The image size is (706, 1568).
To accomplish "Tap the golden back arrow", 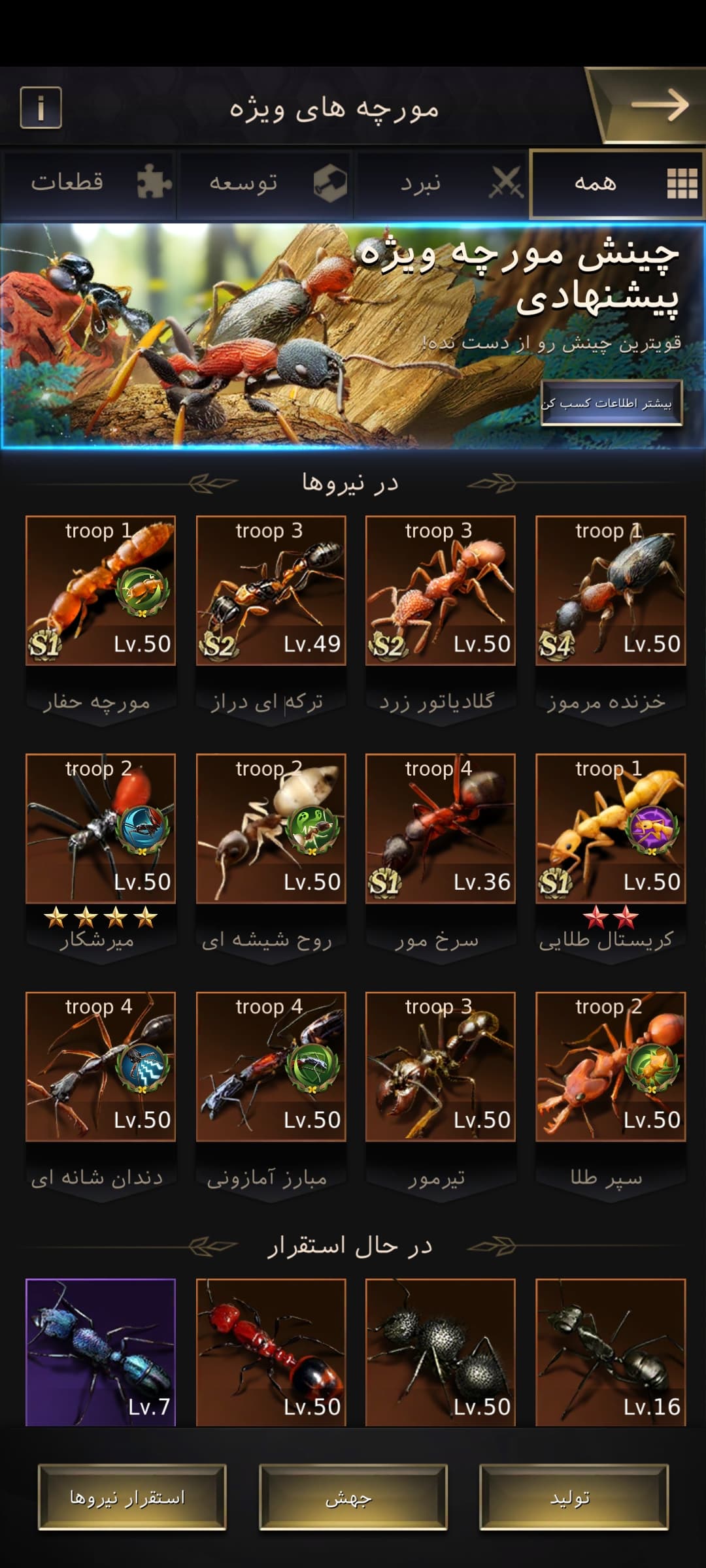I will pyautogui.click(x=659, y=105).
